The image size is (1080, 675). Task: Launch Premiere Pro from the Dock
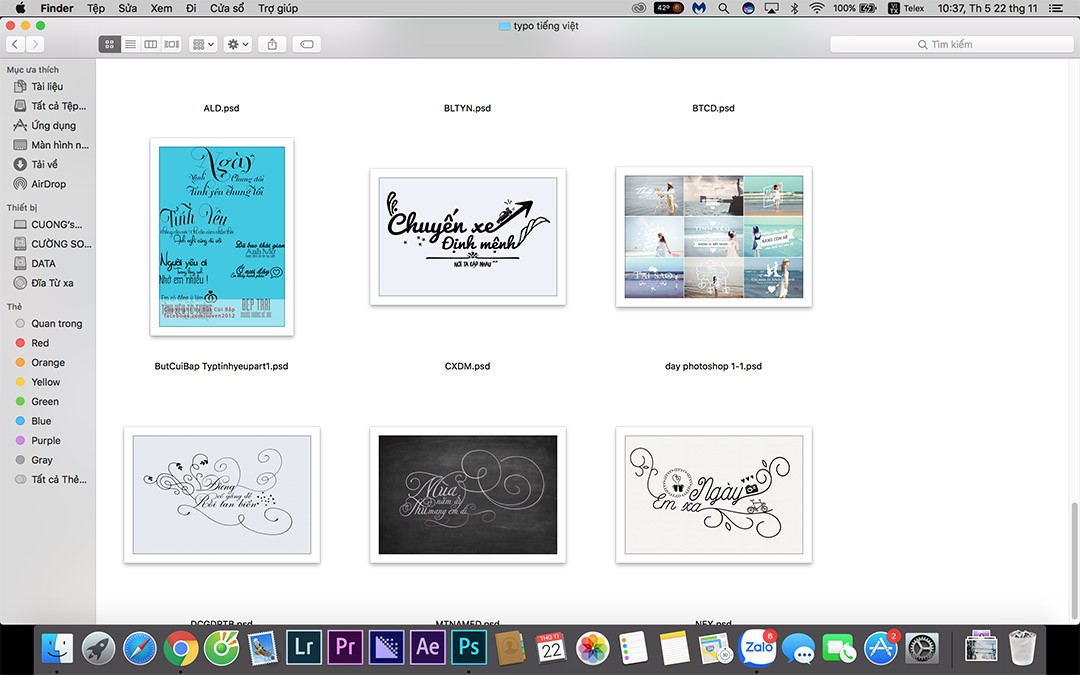coord(345,647)
